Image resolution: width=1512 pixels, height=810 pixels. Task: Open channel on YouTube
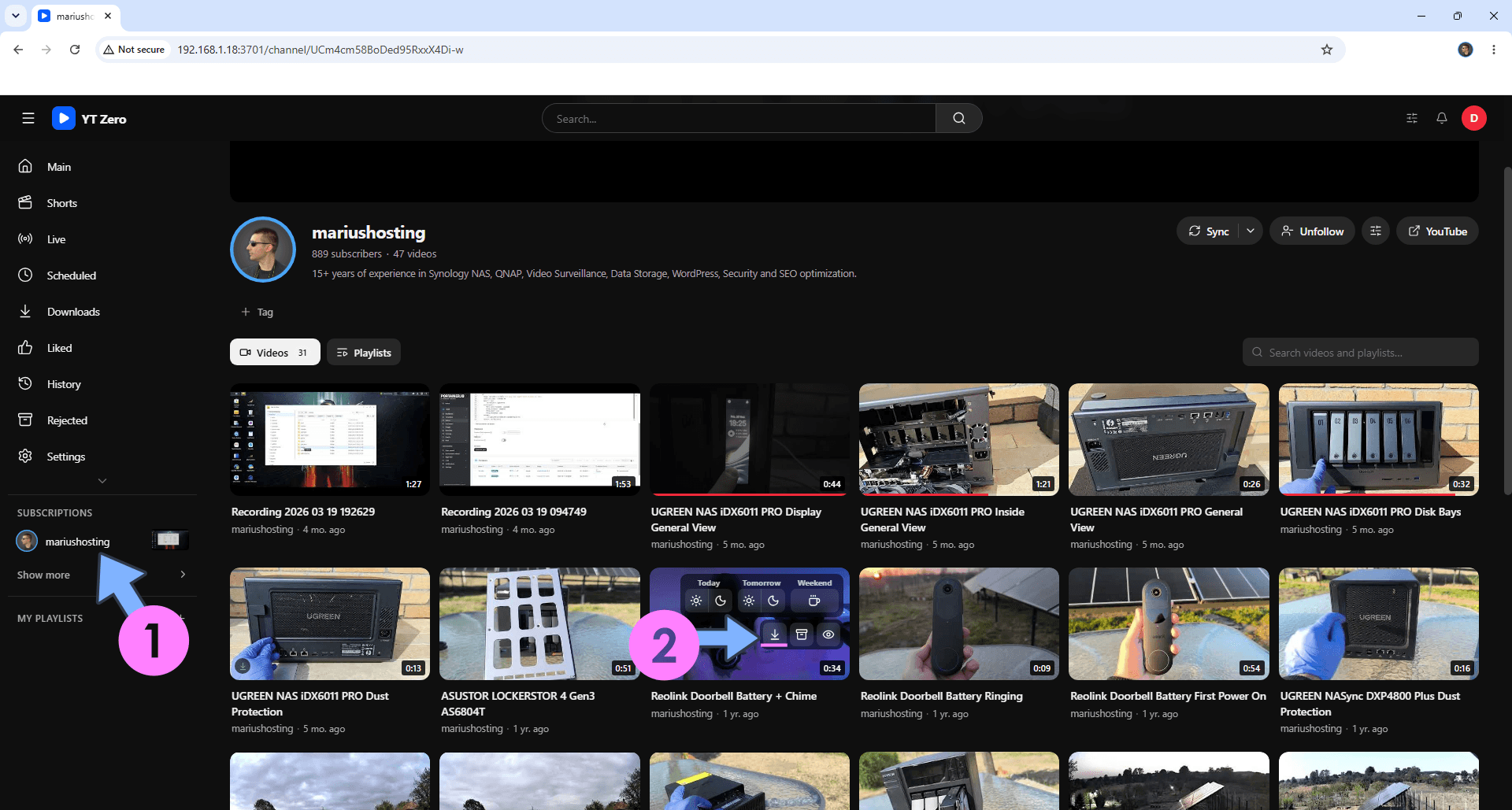[x=1437, y=231]
